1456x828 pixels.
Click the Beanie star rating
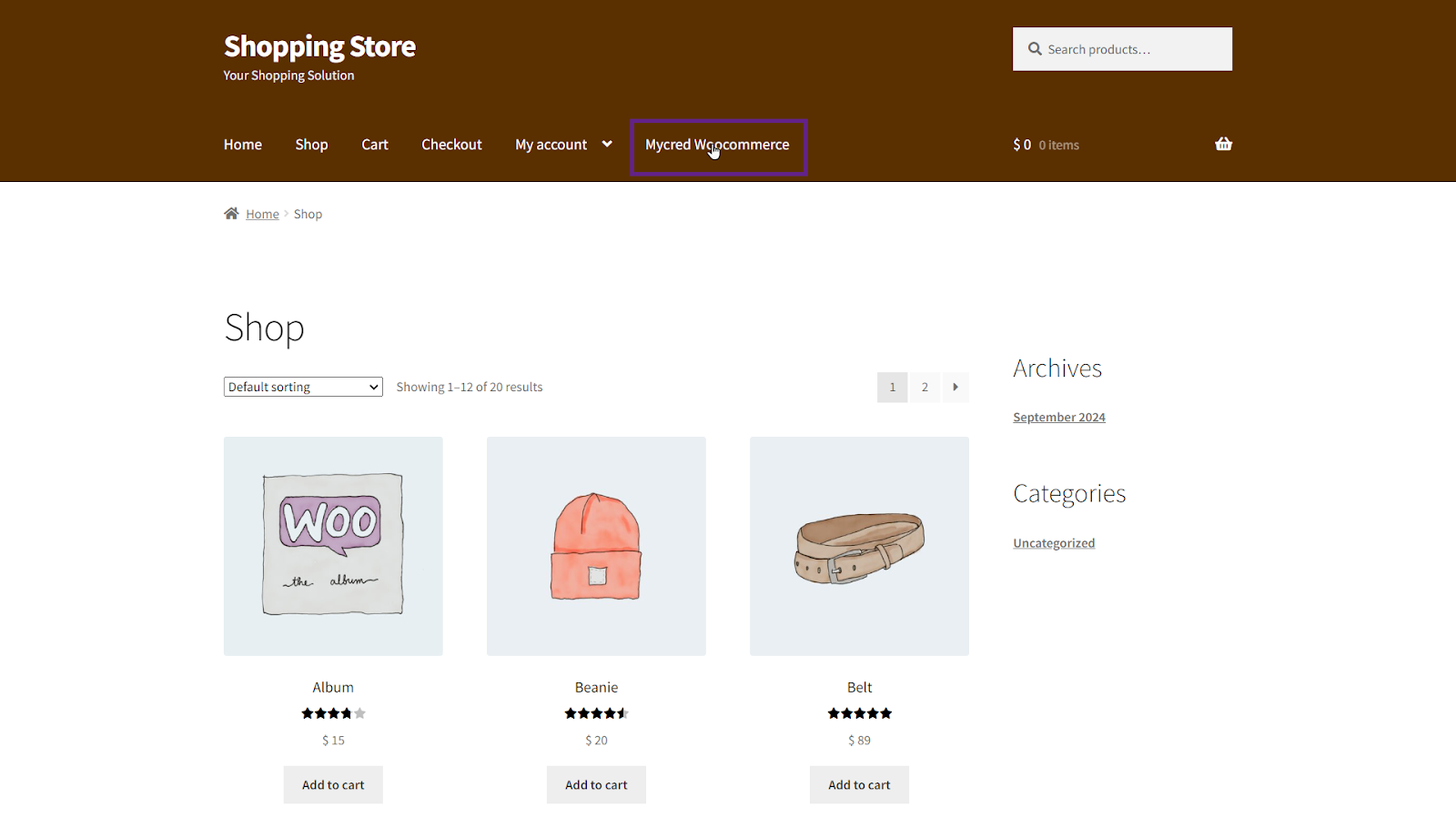coord(596,713)
